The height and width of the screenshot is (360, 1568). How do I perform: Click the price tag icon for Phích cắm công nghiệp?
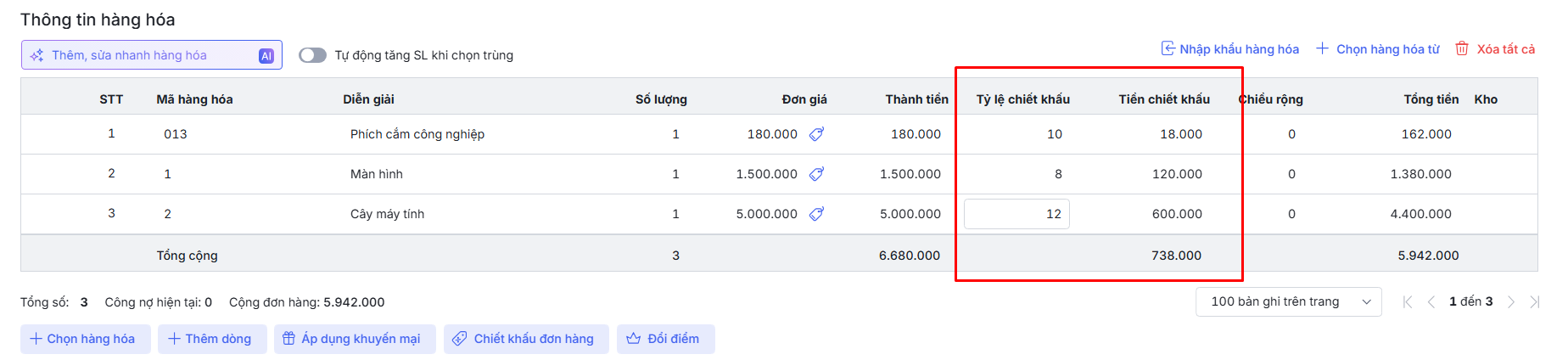816,134
